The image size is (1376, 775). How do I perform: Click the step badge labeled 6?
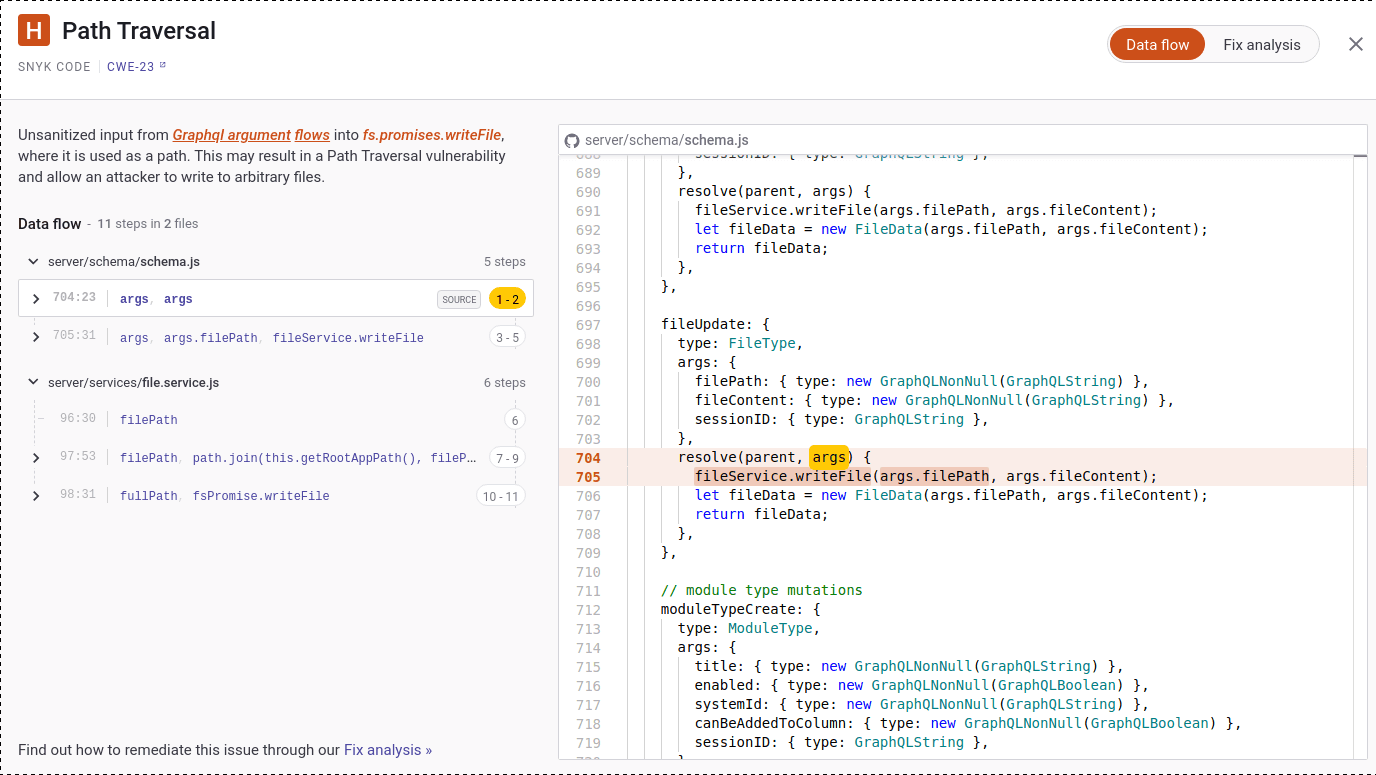(x=514, y=419)
